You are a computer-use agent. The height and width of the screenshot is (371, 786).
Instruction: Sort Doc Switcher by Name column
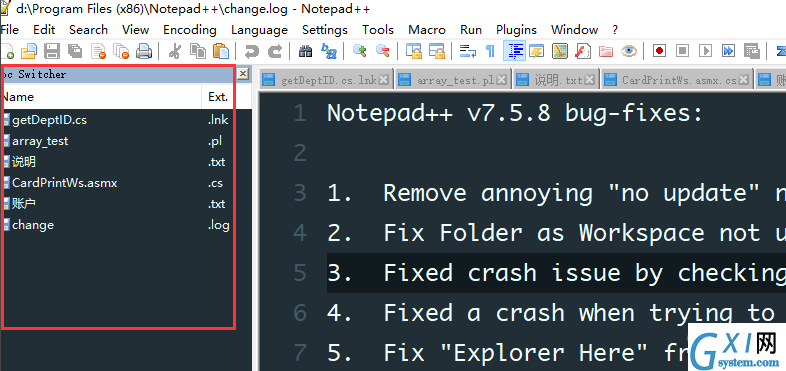point(101,97)
